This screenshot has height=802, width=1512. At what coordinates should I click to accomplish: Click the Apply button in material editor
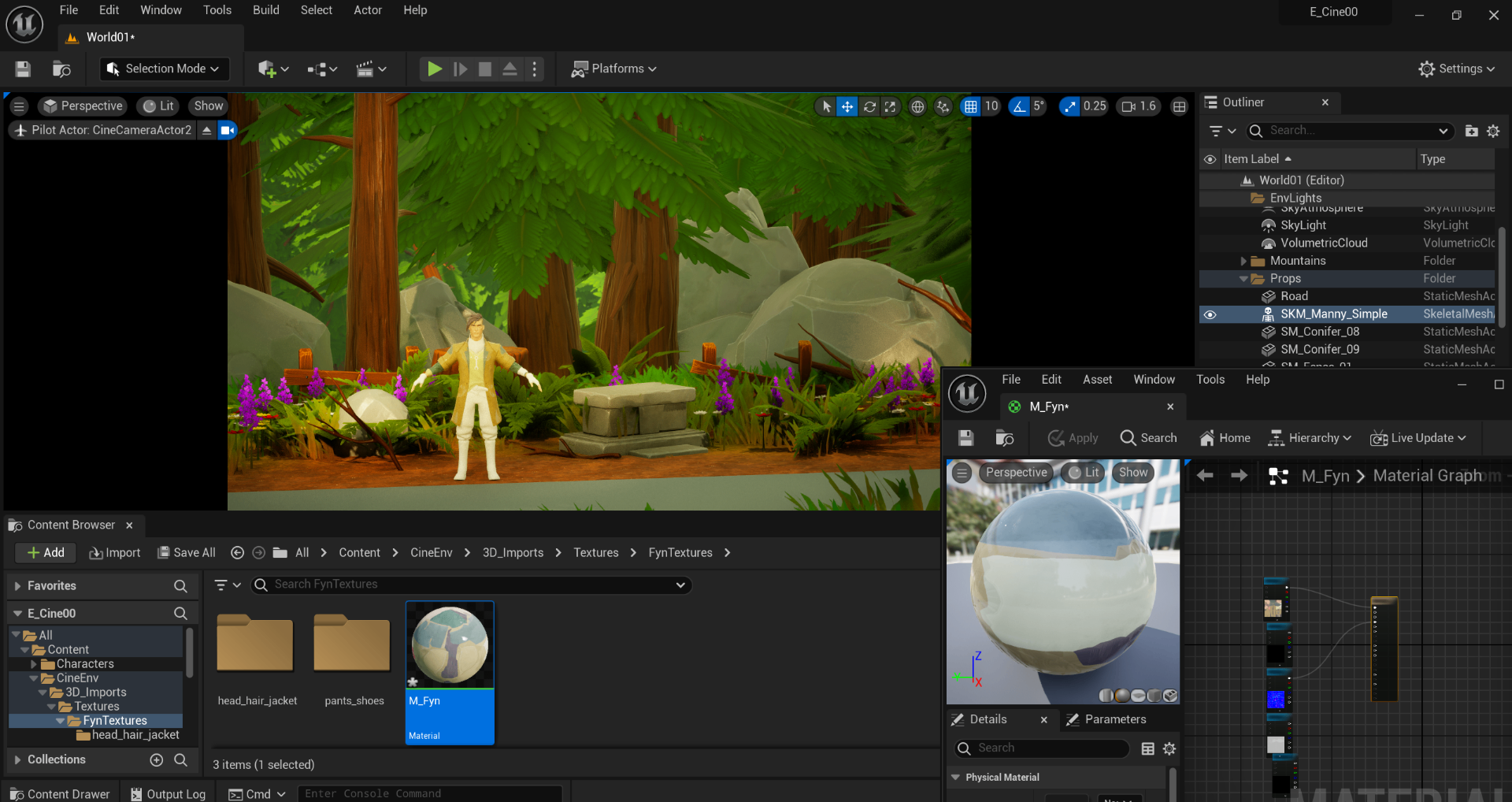[1073, 438]
